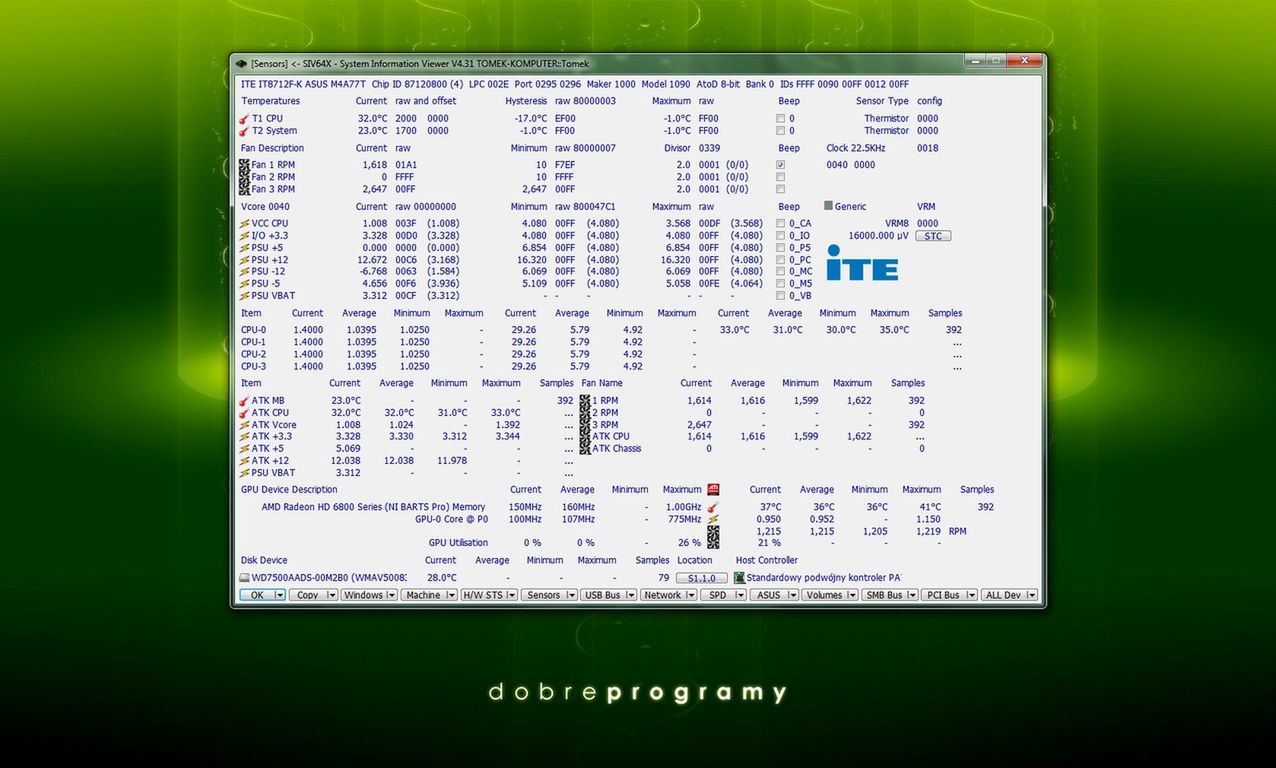This screenshot has height=768, width=1276.
Task: Click the VCC CPU voltage bolt icon
Action: (x=244, y=224)
